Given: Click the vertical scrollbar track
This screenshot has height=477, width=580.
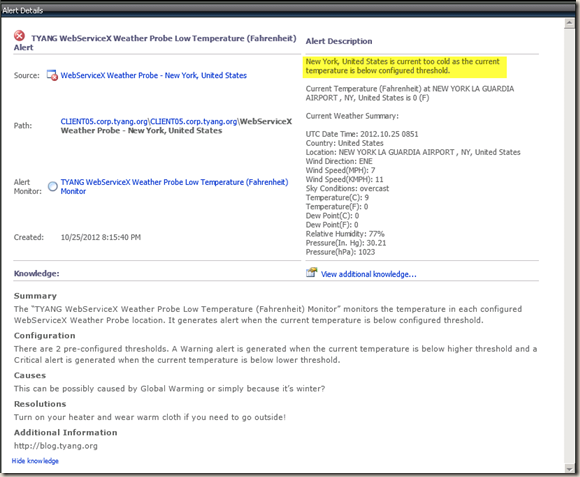Looking at the screenshot, I should tap(569, 246).
